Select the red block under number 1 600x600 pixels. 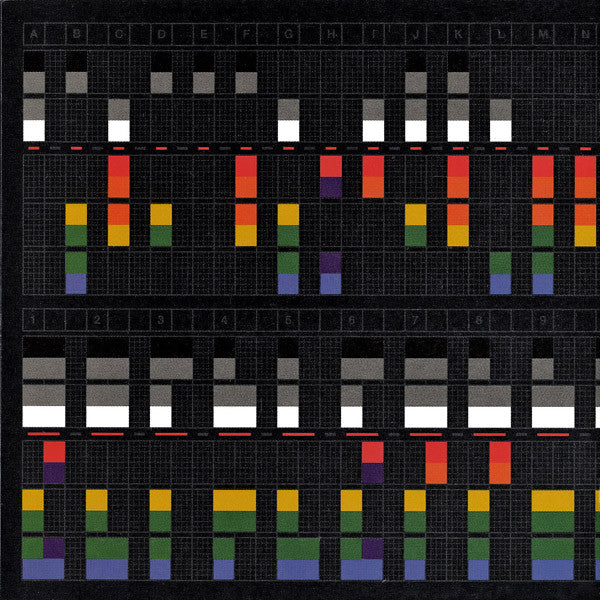point(54,452)
